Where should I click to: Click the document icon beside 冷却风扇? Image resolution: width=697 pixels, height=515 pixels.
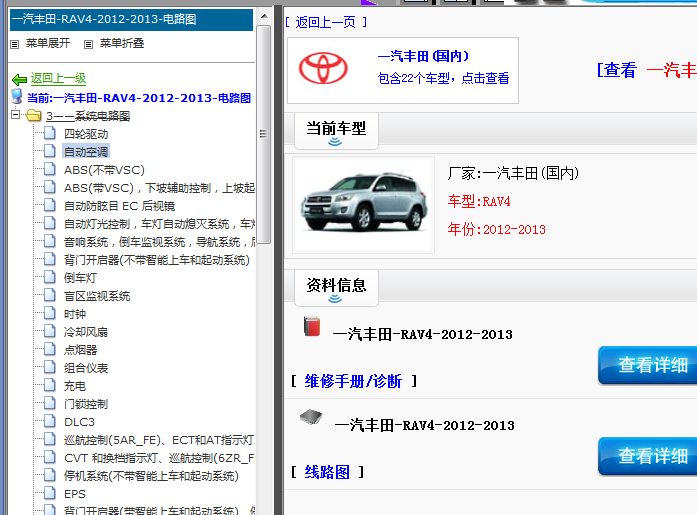pyautogui.click(x=50, y=331)
